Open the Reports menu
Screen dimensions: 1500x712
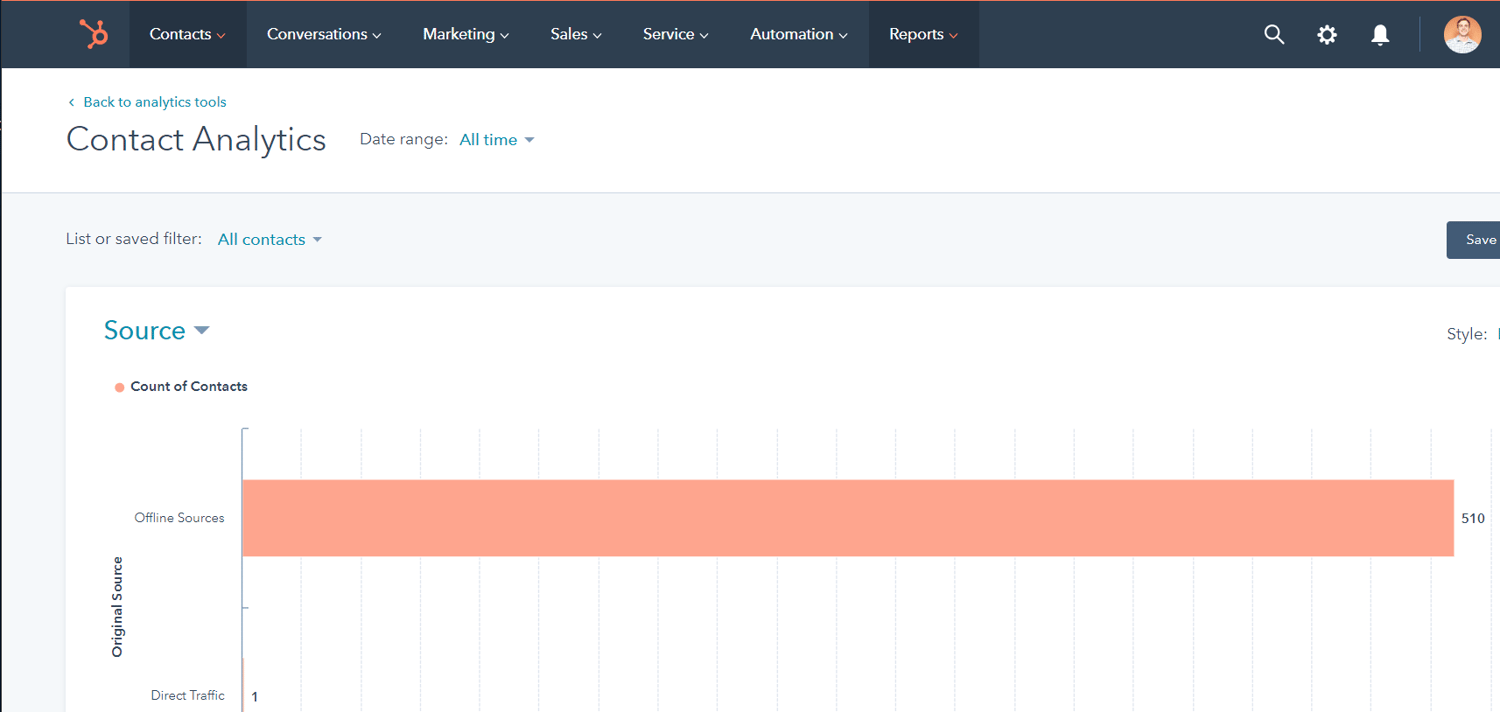click(x=922, y=34)
